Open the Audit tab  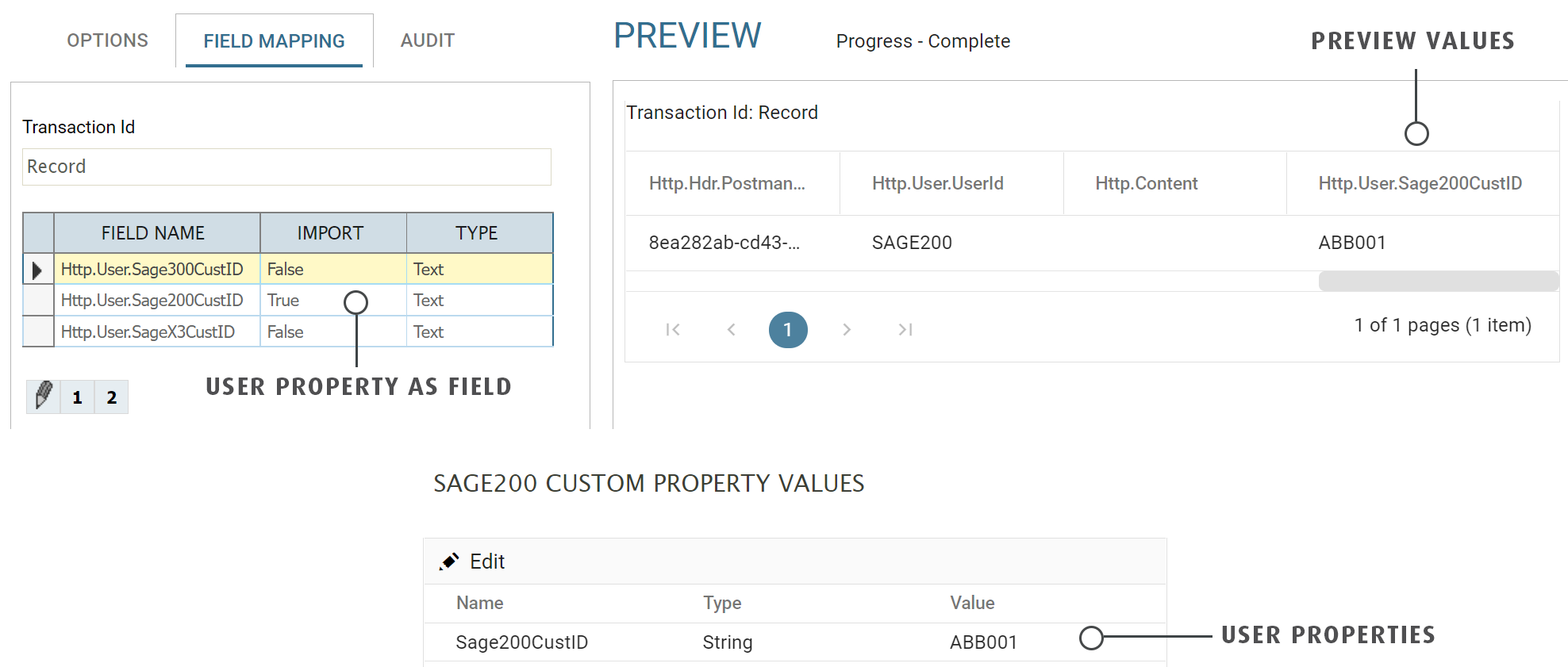(x=427, y=40)
